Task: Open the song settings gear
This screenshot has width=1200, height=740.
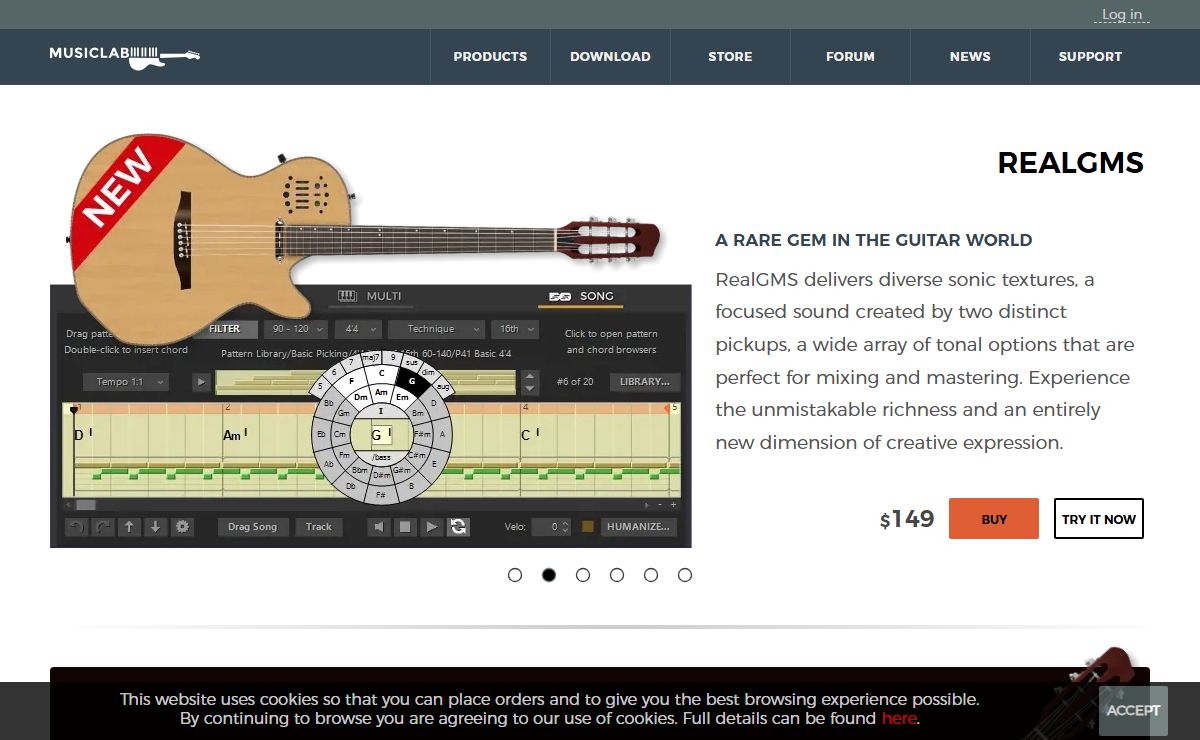Action: 182,527
